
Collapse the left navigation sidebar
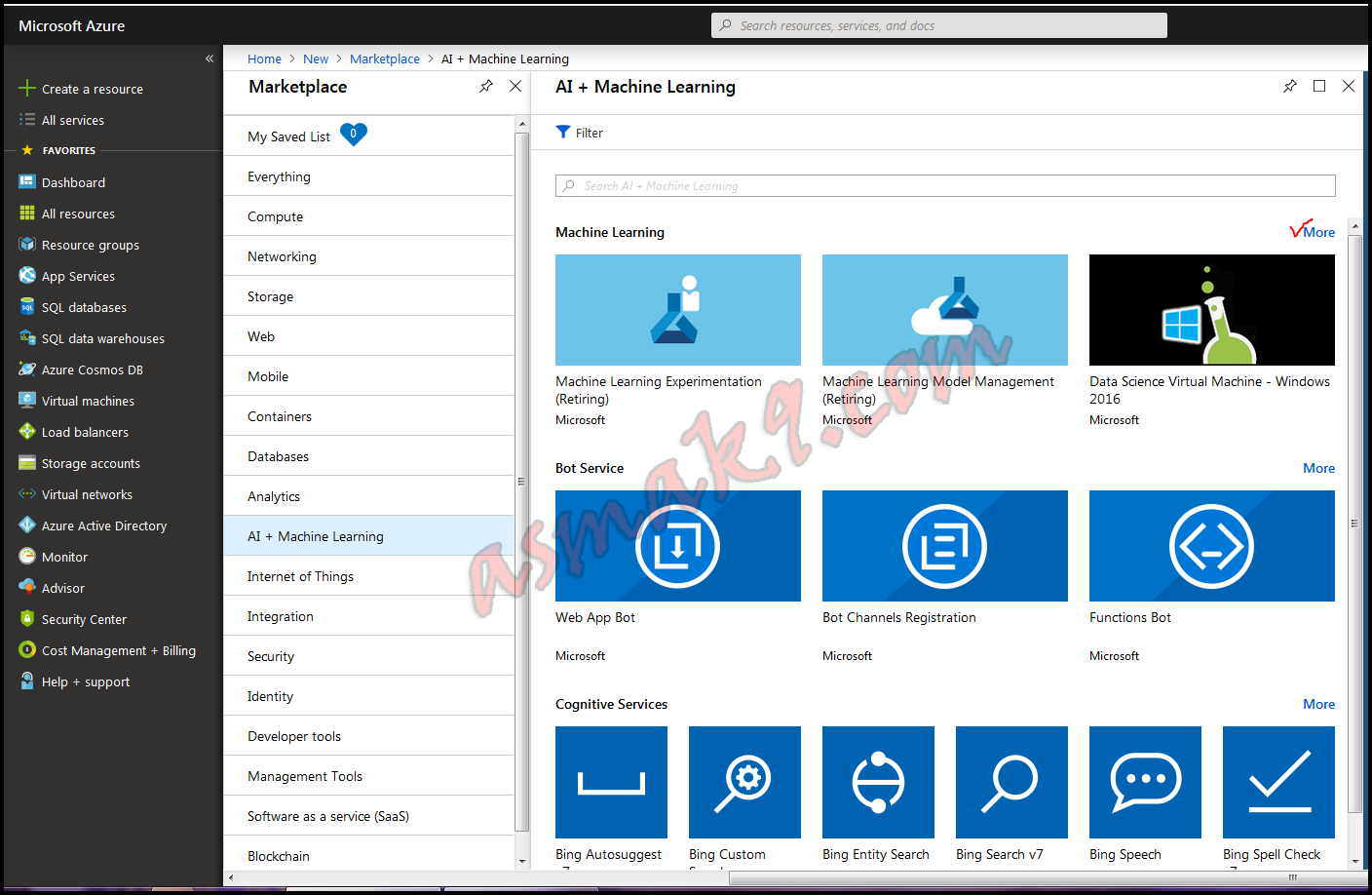[x=209, y=58]
